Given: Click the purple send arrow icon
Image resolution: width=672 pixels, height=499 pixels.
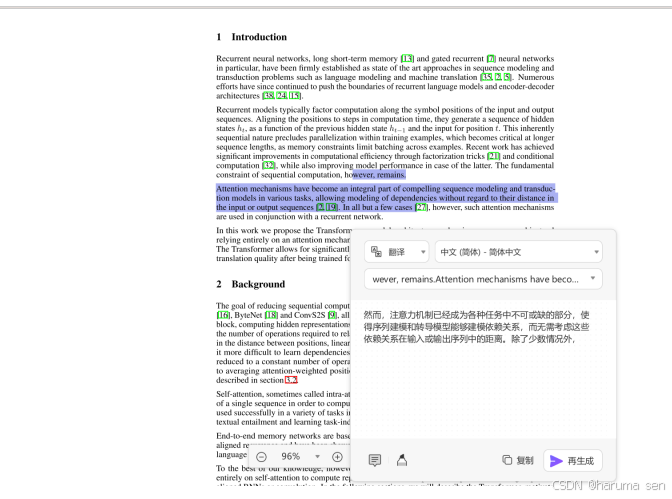Looking at the screenshot, I should click(556, 461).
